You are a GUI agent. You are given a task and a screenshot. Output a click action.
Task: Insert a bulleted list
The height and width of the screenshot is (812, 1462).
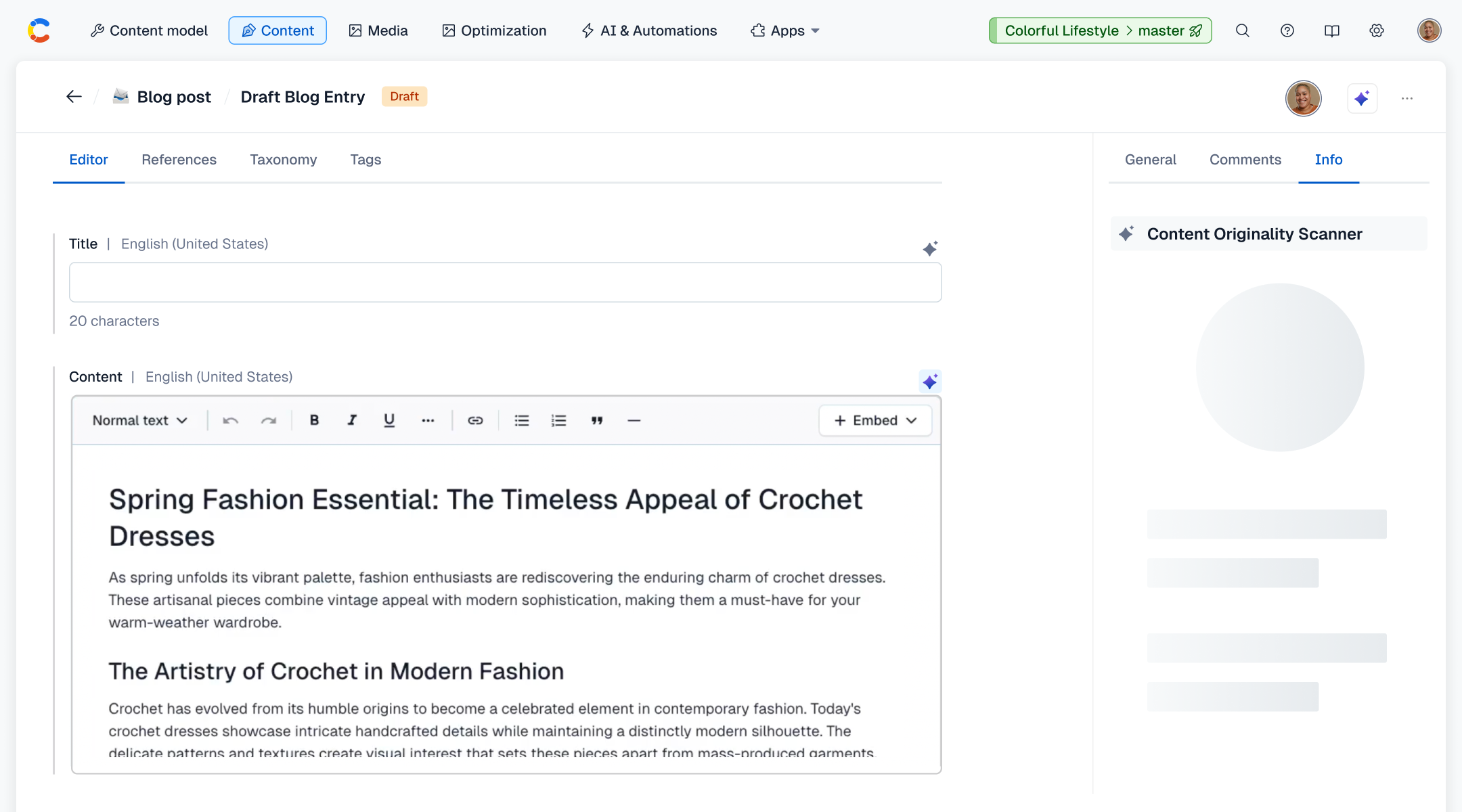[x=521, y=420]
